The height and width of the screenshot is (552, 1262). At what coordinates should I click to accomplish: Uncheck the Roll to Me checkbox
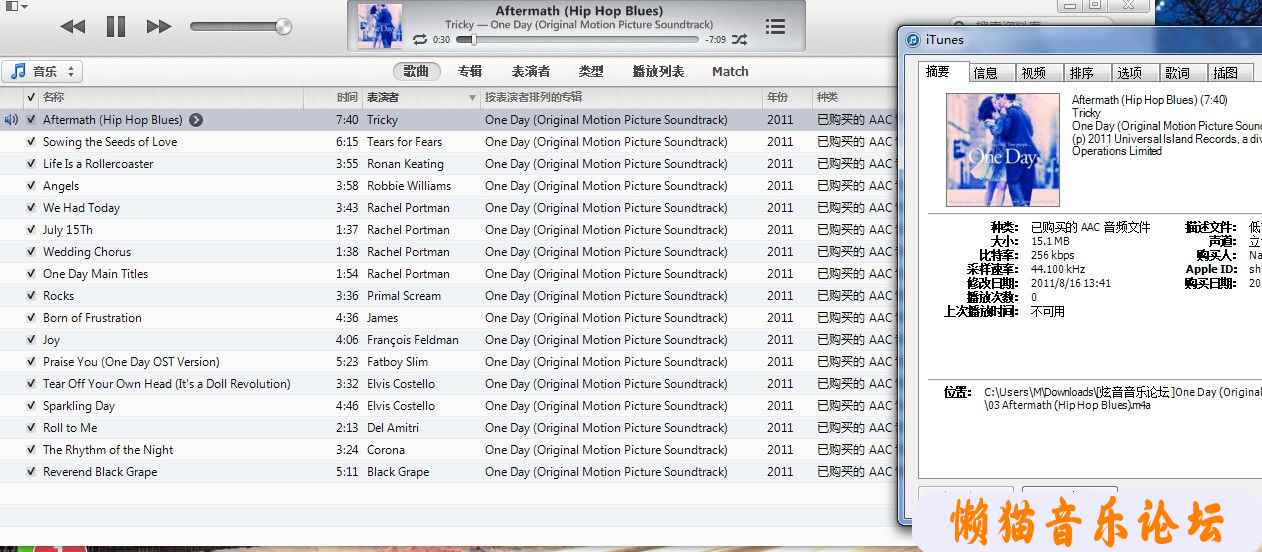tap(31, 428)
